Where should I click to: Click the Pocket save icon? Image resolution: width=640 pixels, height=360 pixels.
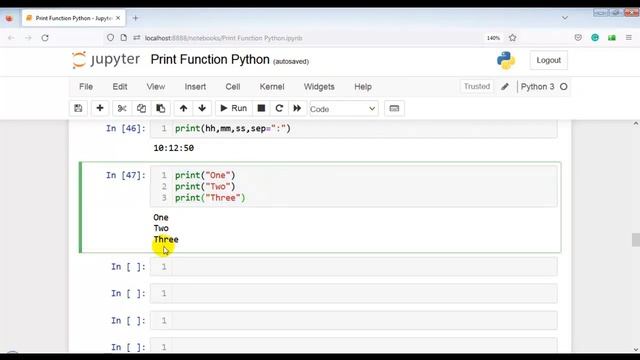(578, 38)
